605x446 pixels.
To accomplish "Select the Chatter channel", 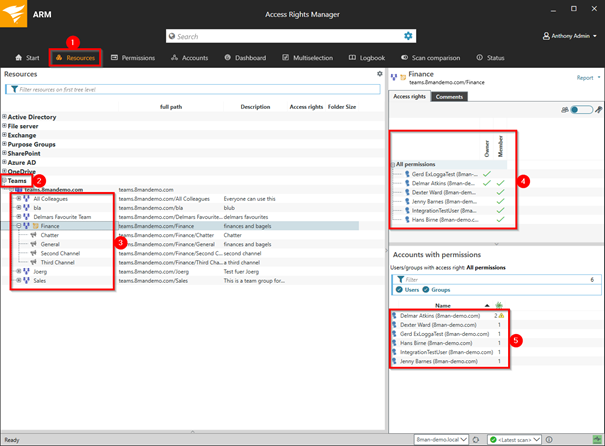I will [x=49, y=235].
